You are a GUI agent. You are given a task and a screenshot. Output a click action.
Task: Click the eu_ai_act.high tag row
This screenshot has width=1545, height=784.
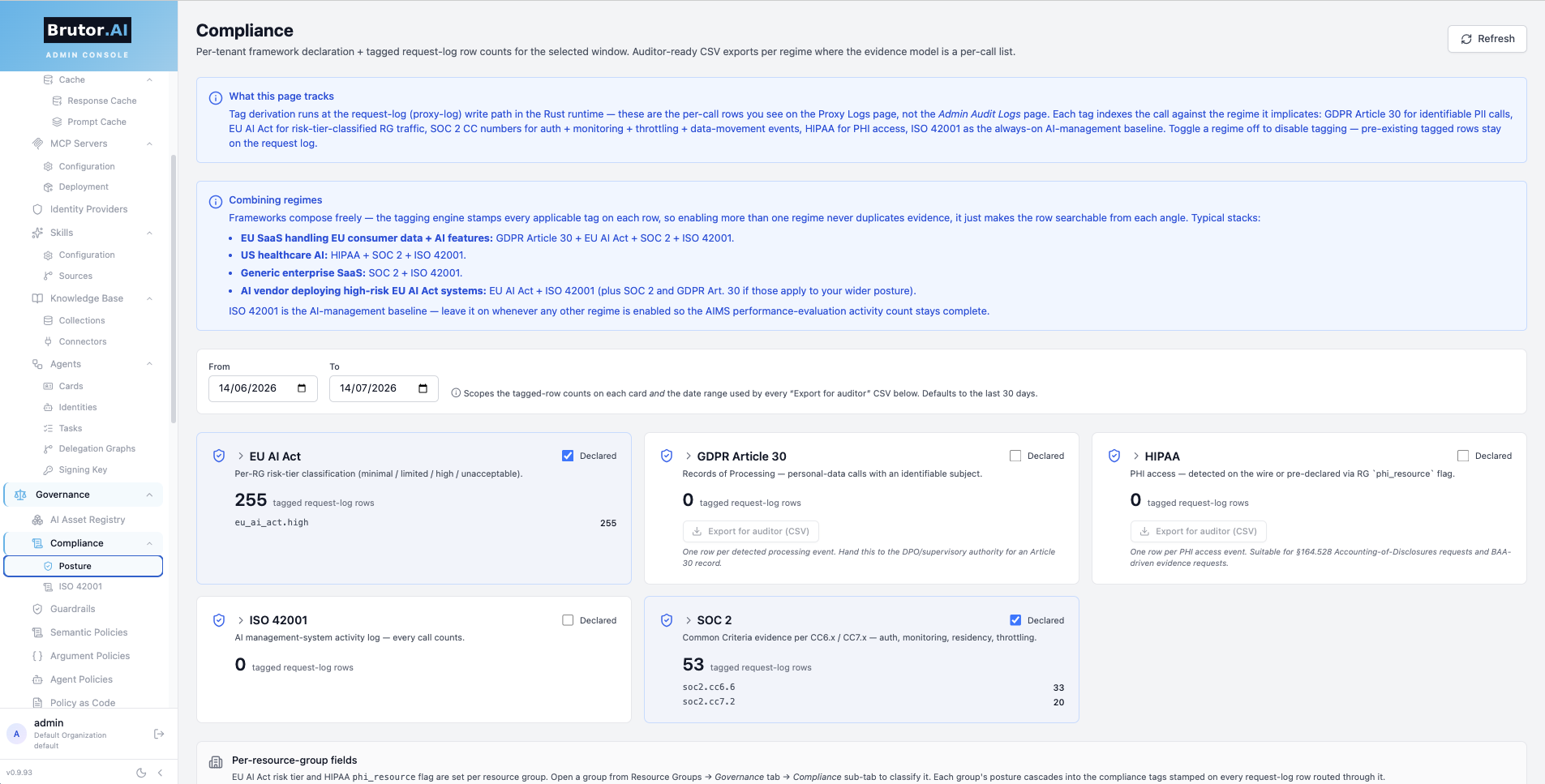[426, 523]
